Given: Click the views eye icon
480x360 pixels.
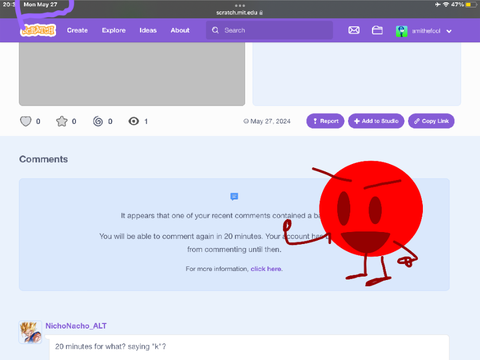Looking at the screenshot, I should coord(134,121).
